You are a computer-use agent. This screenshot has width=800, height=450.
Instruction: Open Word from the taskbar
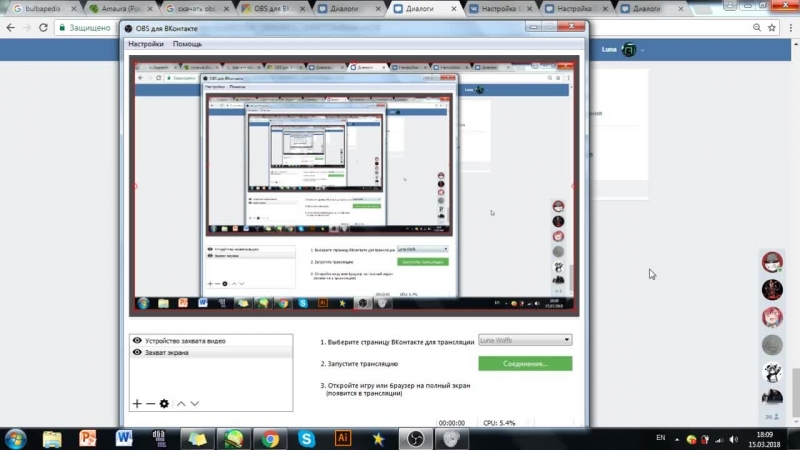(x=124, y=439)
